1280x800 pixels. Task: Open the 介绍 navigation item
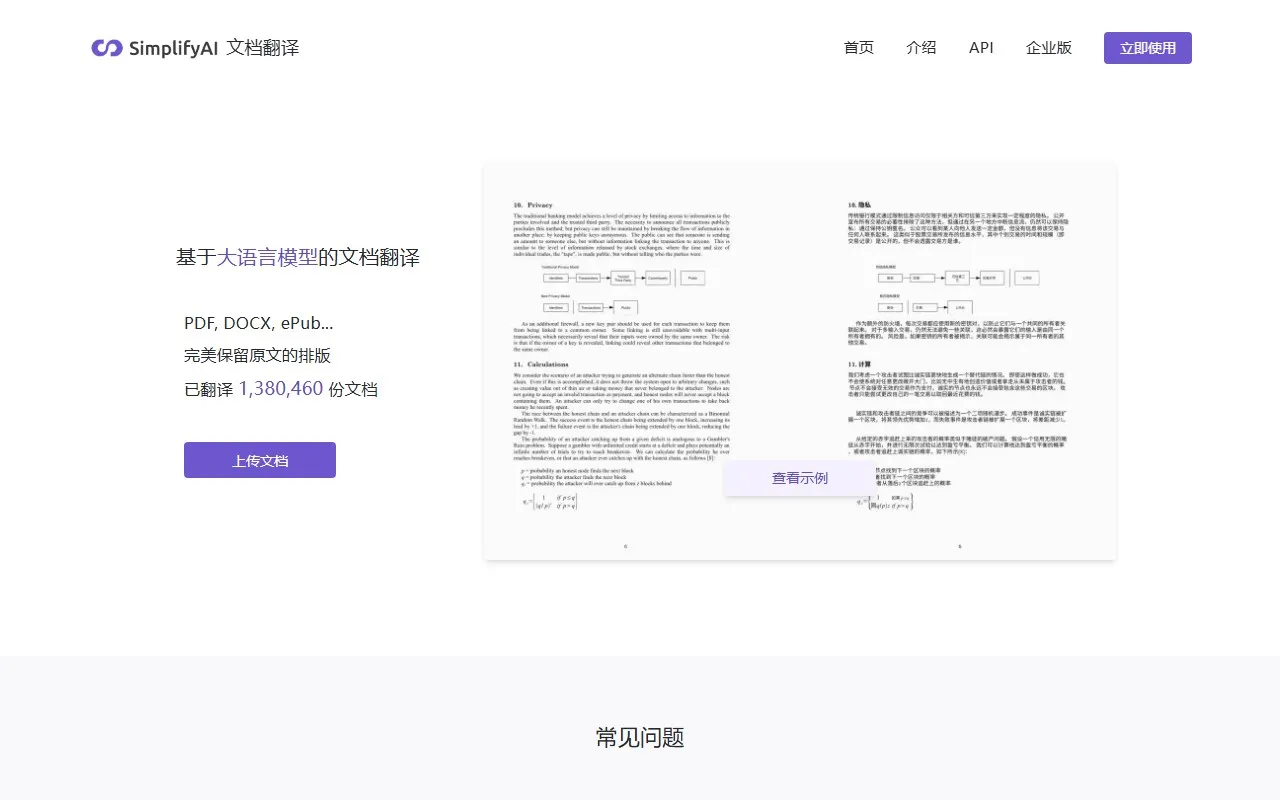click(x=921, y=47)
